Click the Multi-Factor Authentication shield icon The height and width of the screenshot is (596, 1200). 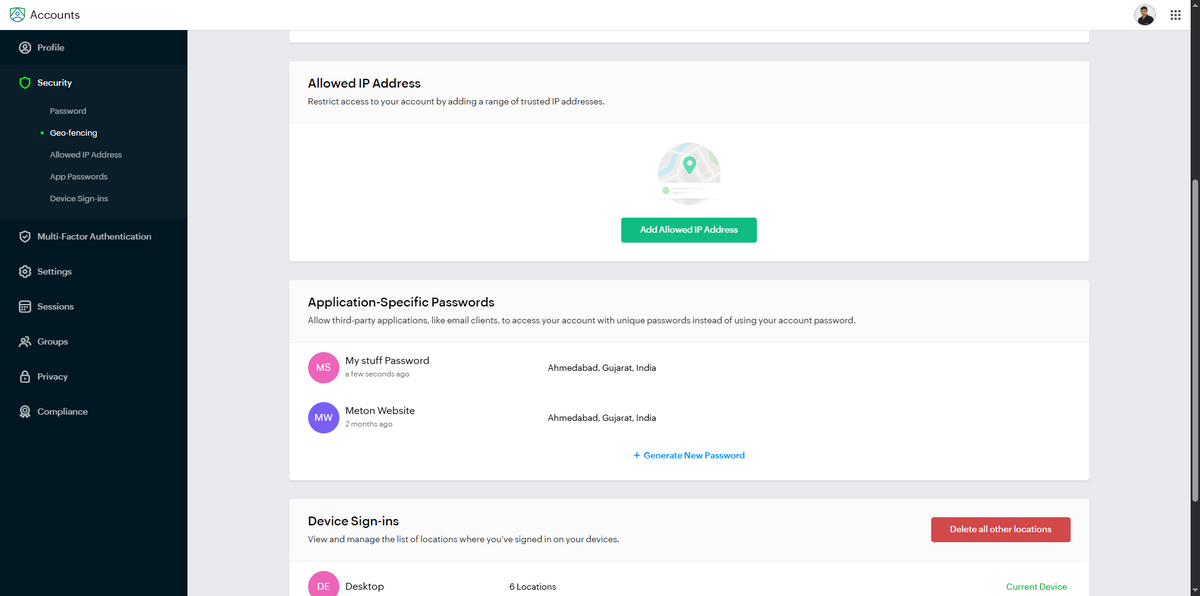[25, 237]
